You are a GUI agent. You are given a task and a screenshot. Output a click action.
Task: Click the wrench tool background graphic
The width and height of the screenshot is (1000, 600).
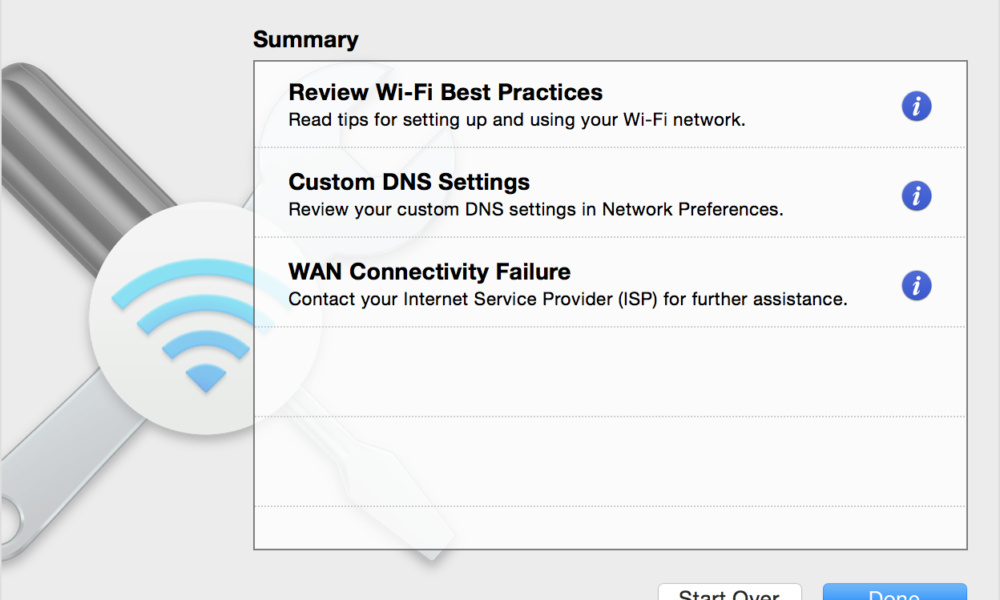(x=60, y=150)
